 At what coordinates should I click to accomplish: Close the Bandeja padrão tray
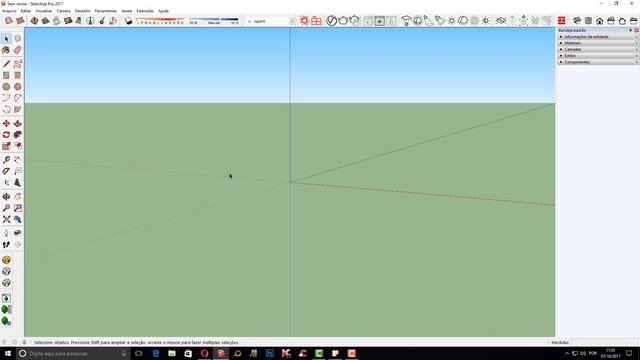pyautogui.click(x=636, y=30)
